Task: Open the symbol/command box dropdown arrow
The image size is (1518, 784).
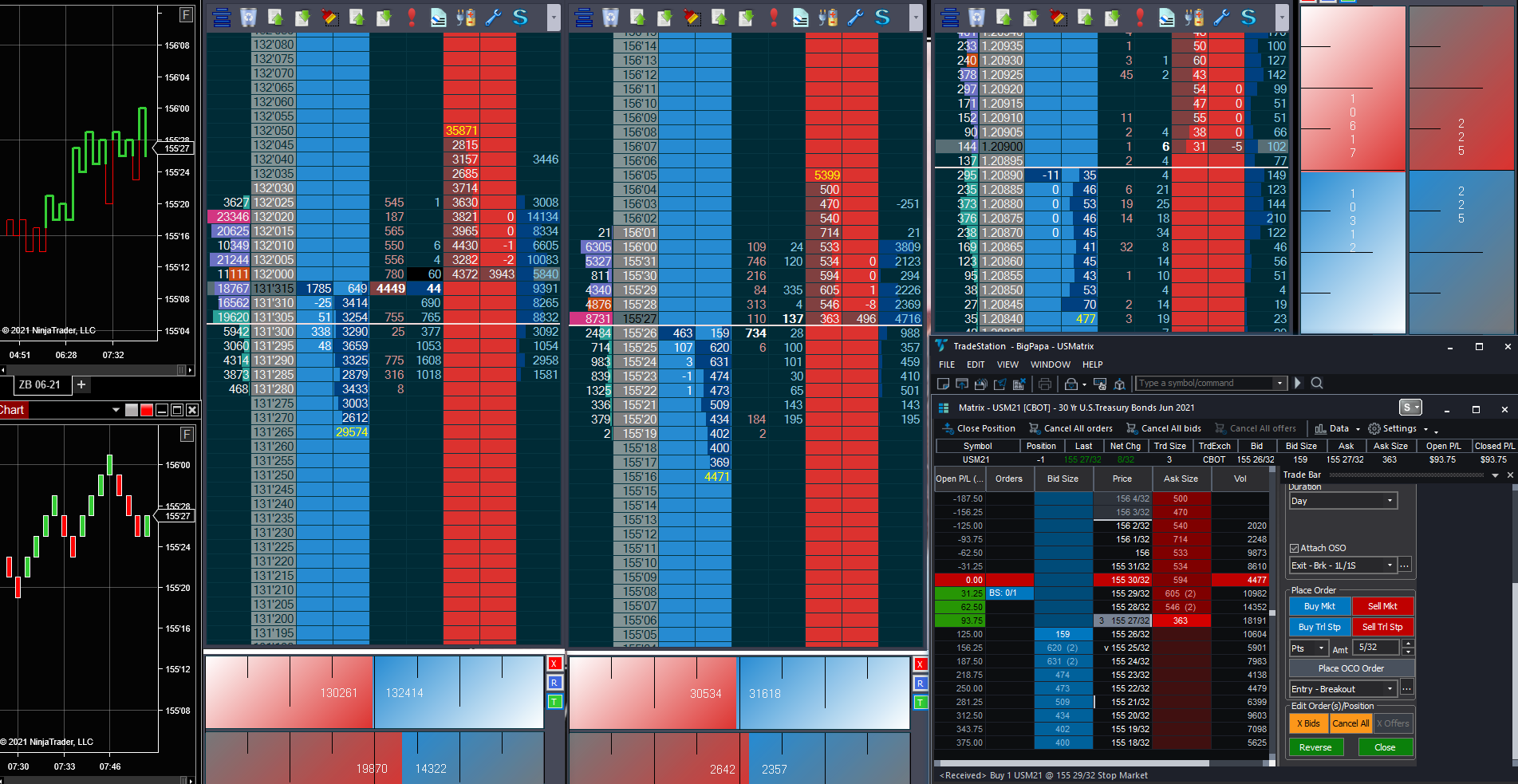Action: coord(1279,384)
